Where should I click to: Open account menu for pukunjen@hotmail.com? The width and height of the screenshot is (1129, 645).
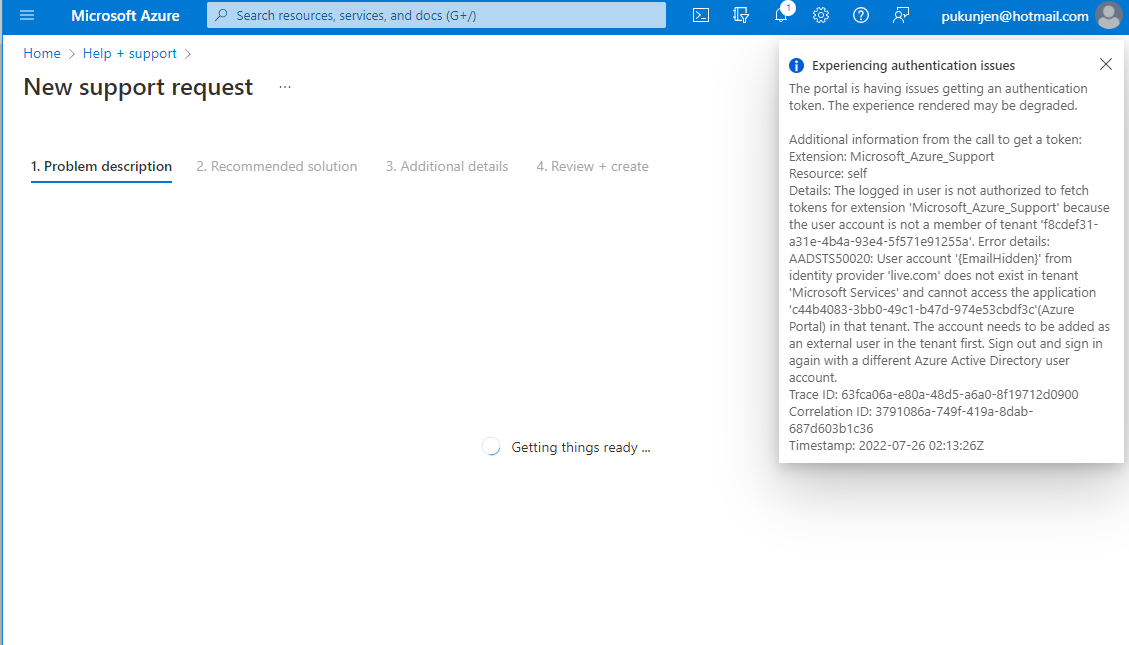pyautogui.click(x=1015, y=16)
